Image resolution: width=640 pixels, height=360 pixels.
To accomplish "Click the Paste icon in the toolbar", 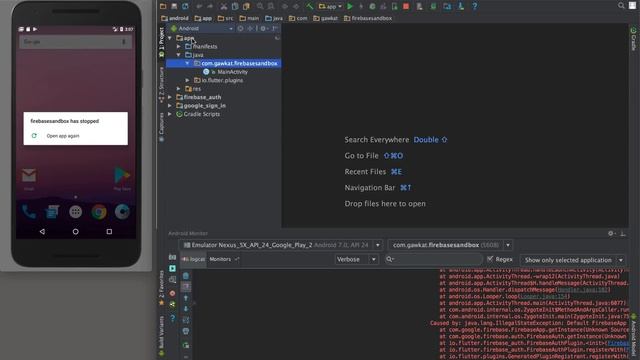I will [246, 6].
